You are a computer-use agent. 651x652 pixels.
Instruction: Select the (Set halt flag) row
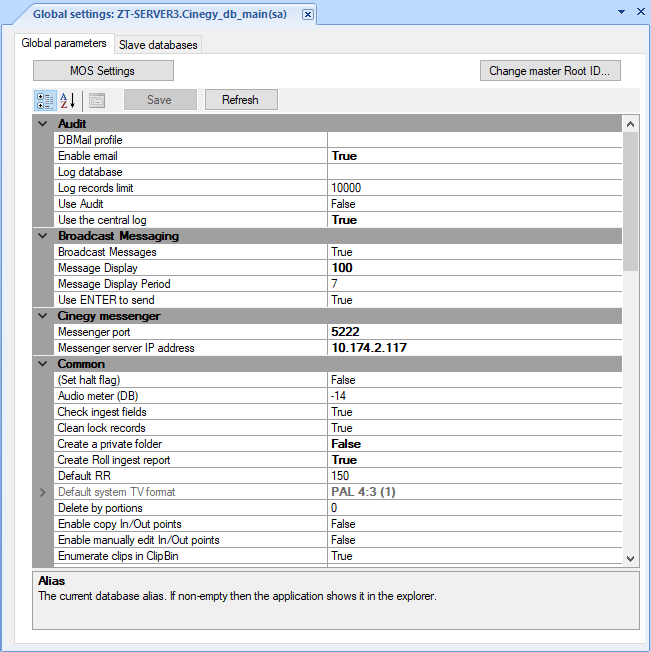(x=338, y=380)
